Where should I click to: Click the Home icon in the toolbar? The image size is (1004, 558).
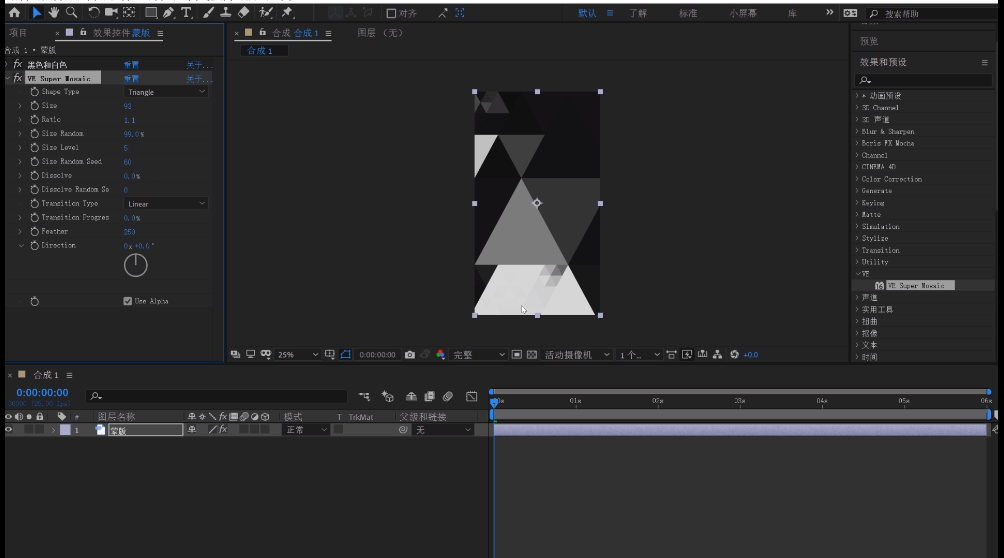click(14, 13)
